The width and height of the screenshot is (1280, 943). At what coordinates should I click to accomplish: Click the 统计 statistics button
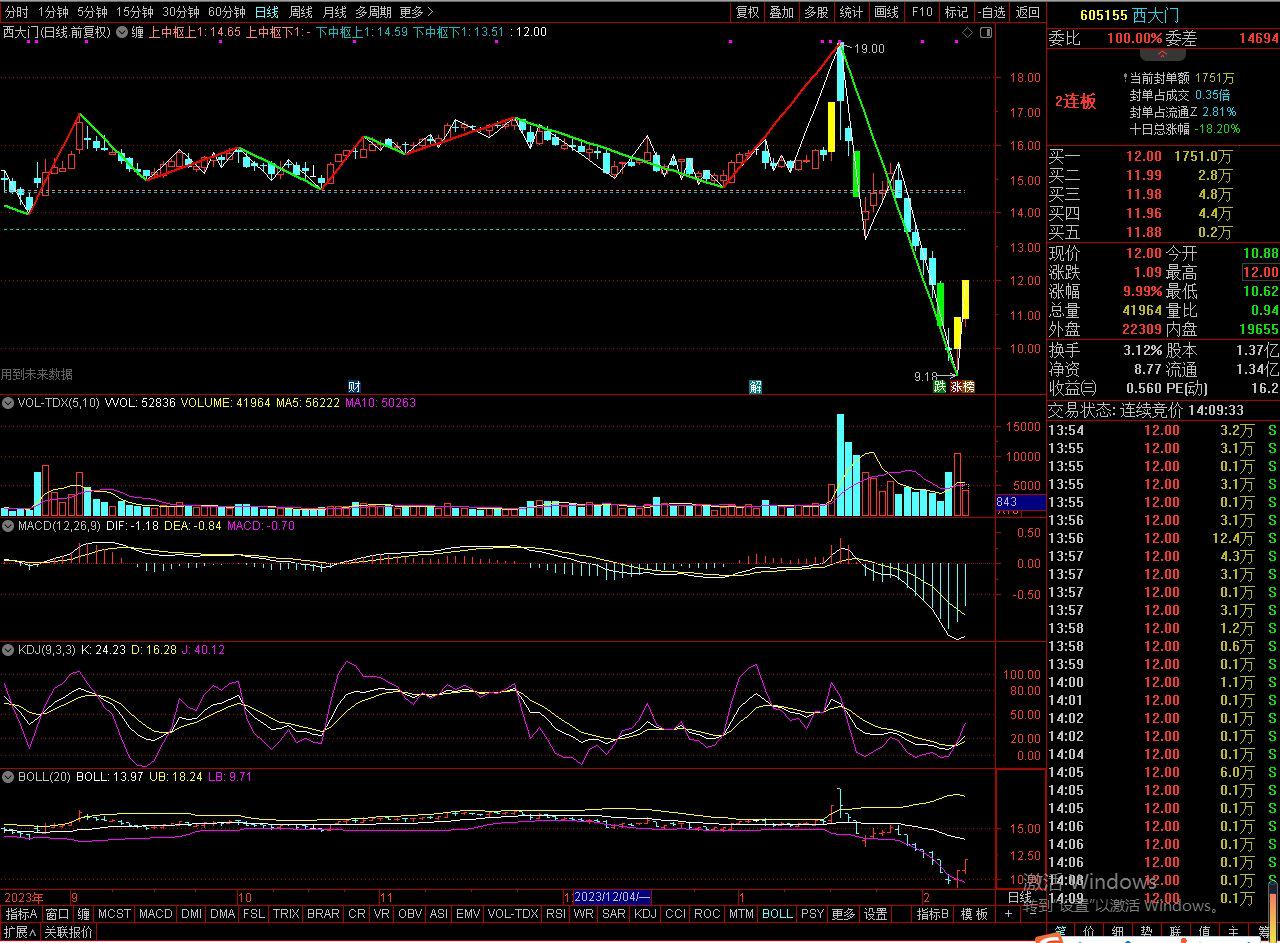(851, 12)
